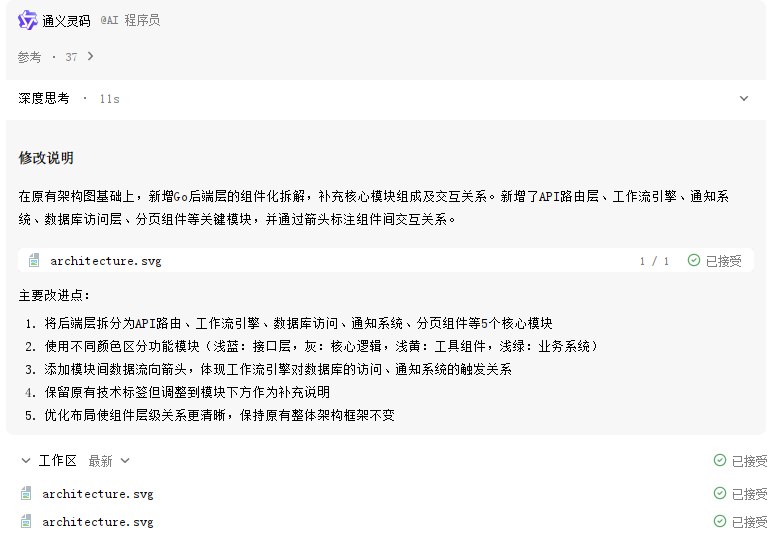Image resolution: width=779 pixels, height=545 pixels.
Task: Click the 参考 label text
Action: click(x=29, y=57)
